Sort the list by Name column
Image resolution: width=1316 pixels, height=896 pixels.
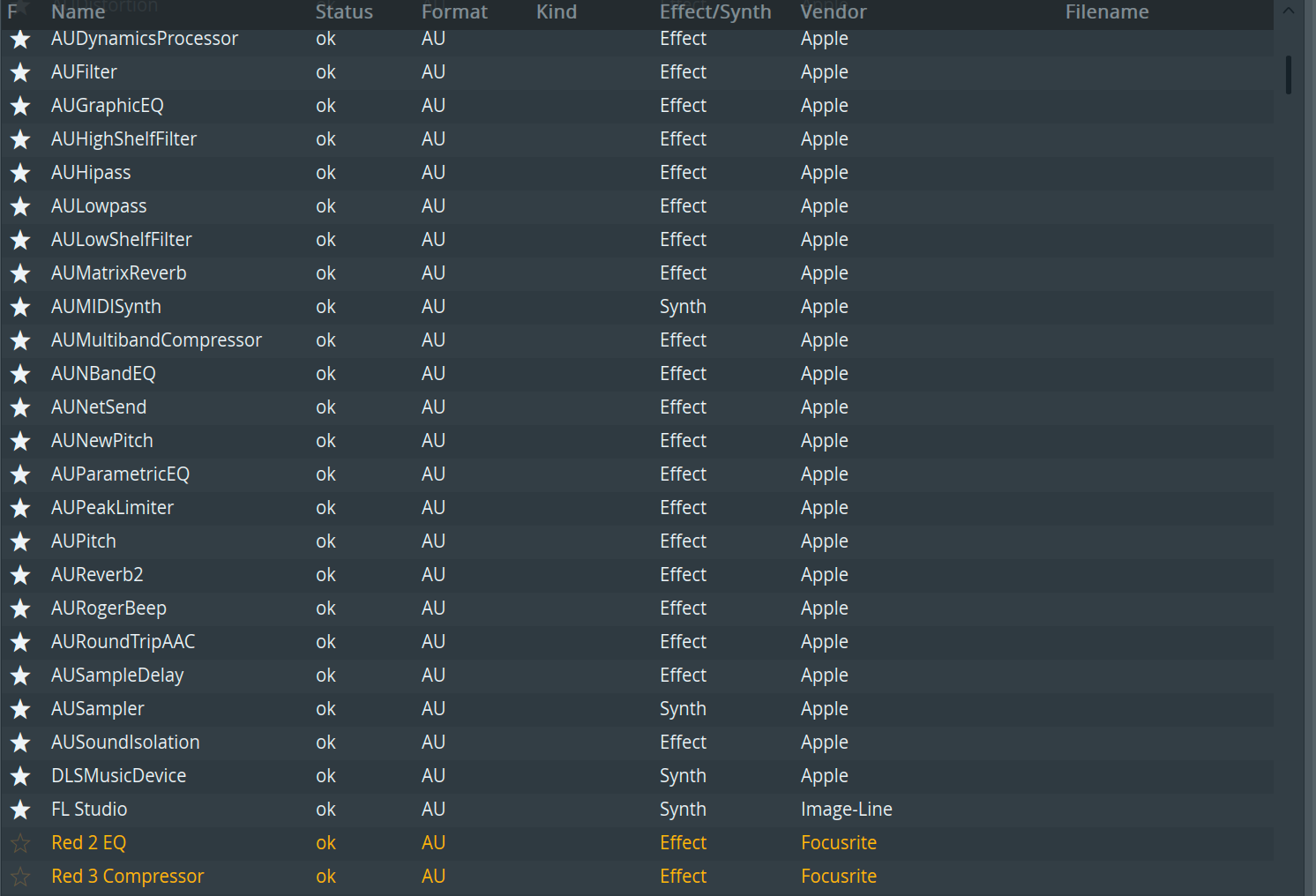(78, 12)
